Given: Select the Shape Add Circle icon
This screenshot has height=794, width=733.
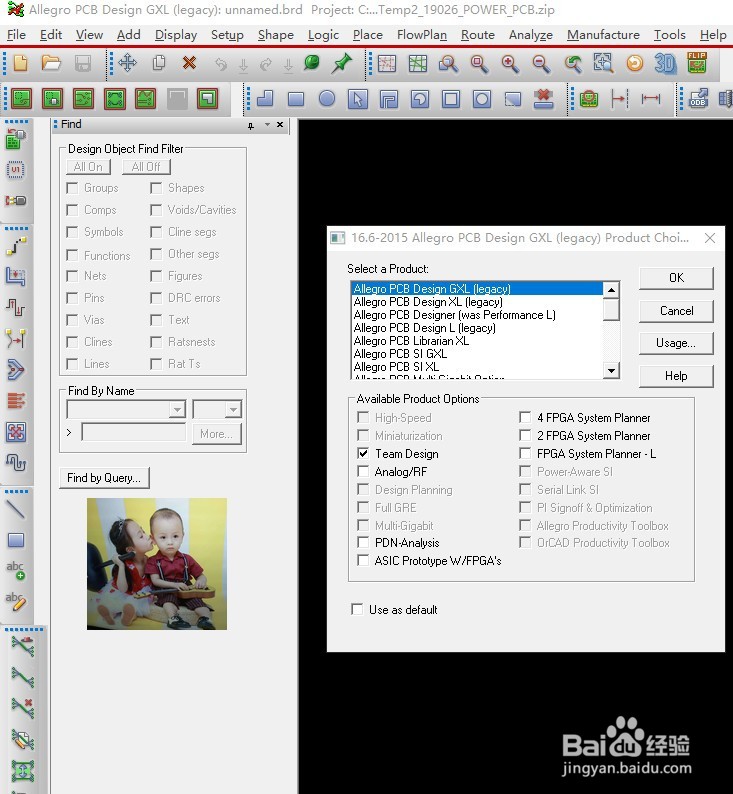Looking at the screenshot, I should click(327, 98).
